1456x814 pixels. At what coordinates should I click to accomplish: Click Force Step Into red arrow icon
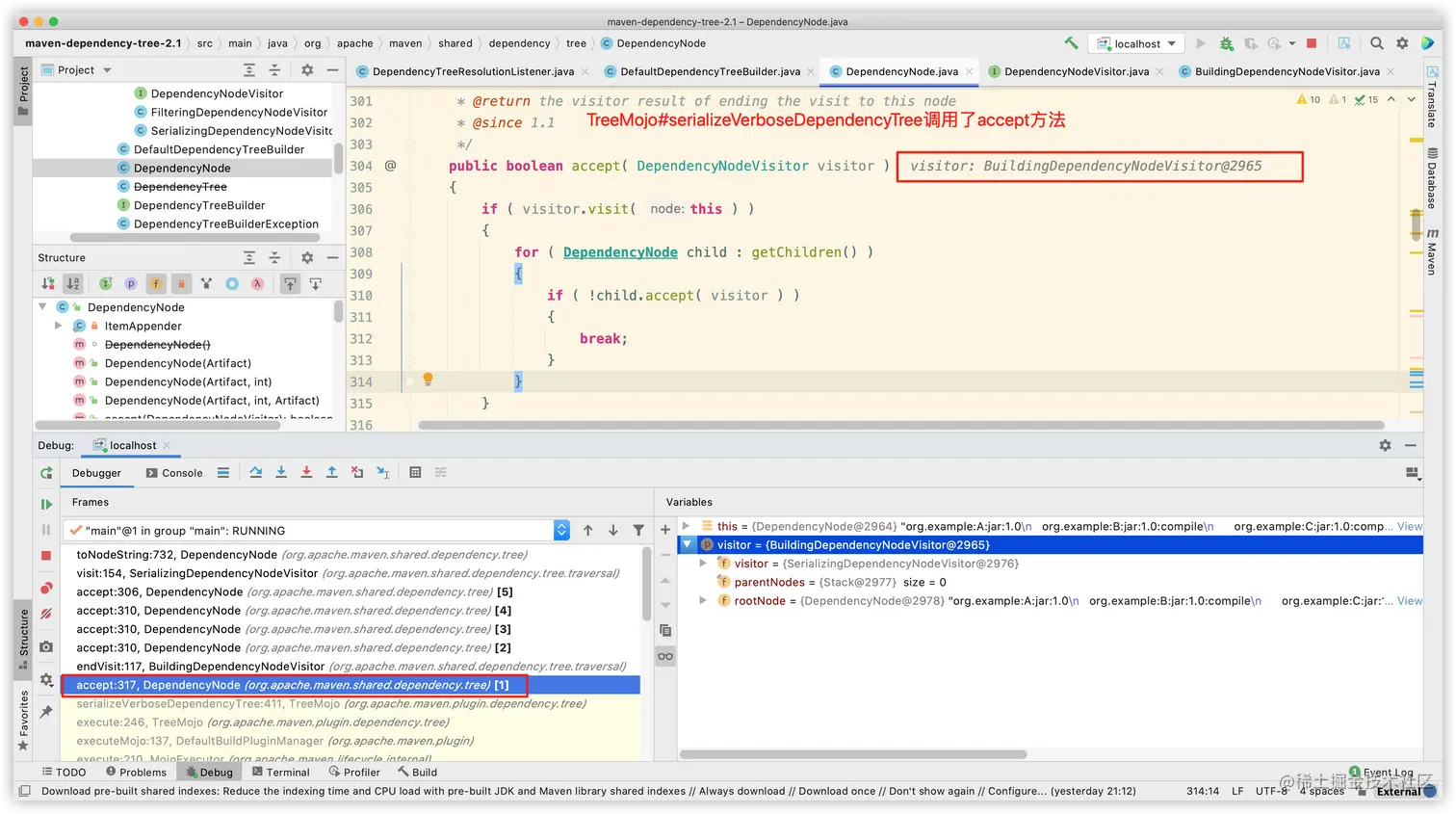coord(306,472)
